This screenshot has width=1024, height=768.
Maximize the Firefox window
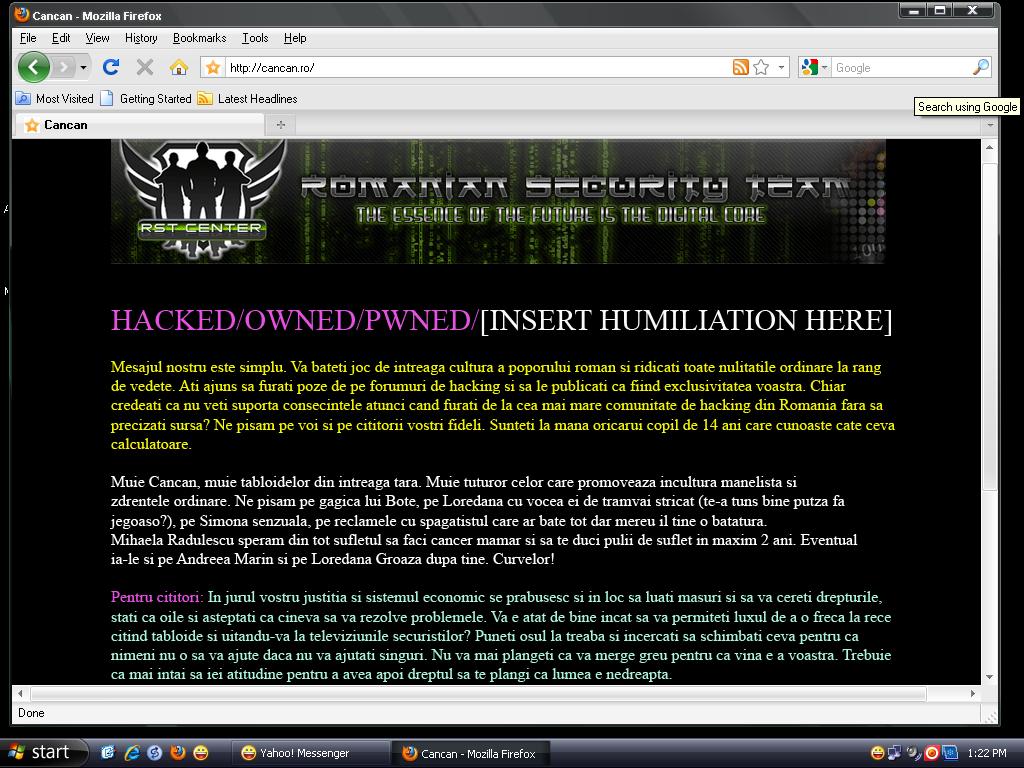[x=940, y=10]
